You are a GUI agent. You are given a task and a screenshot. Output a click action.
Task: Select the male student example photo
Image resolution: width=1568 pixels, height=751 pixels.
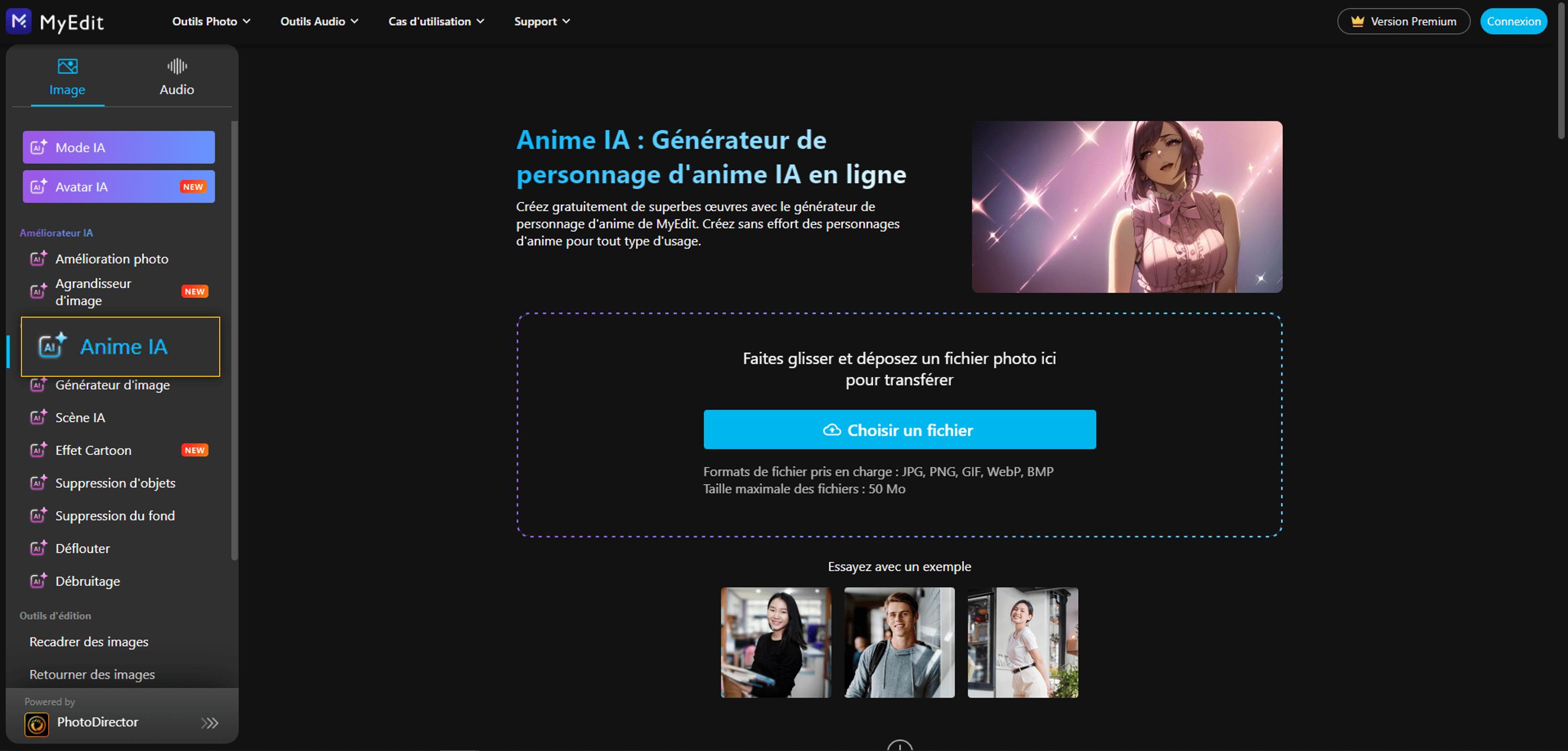(x=899, y=643)
